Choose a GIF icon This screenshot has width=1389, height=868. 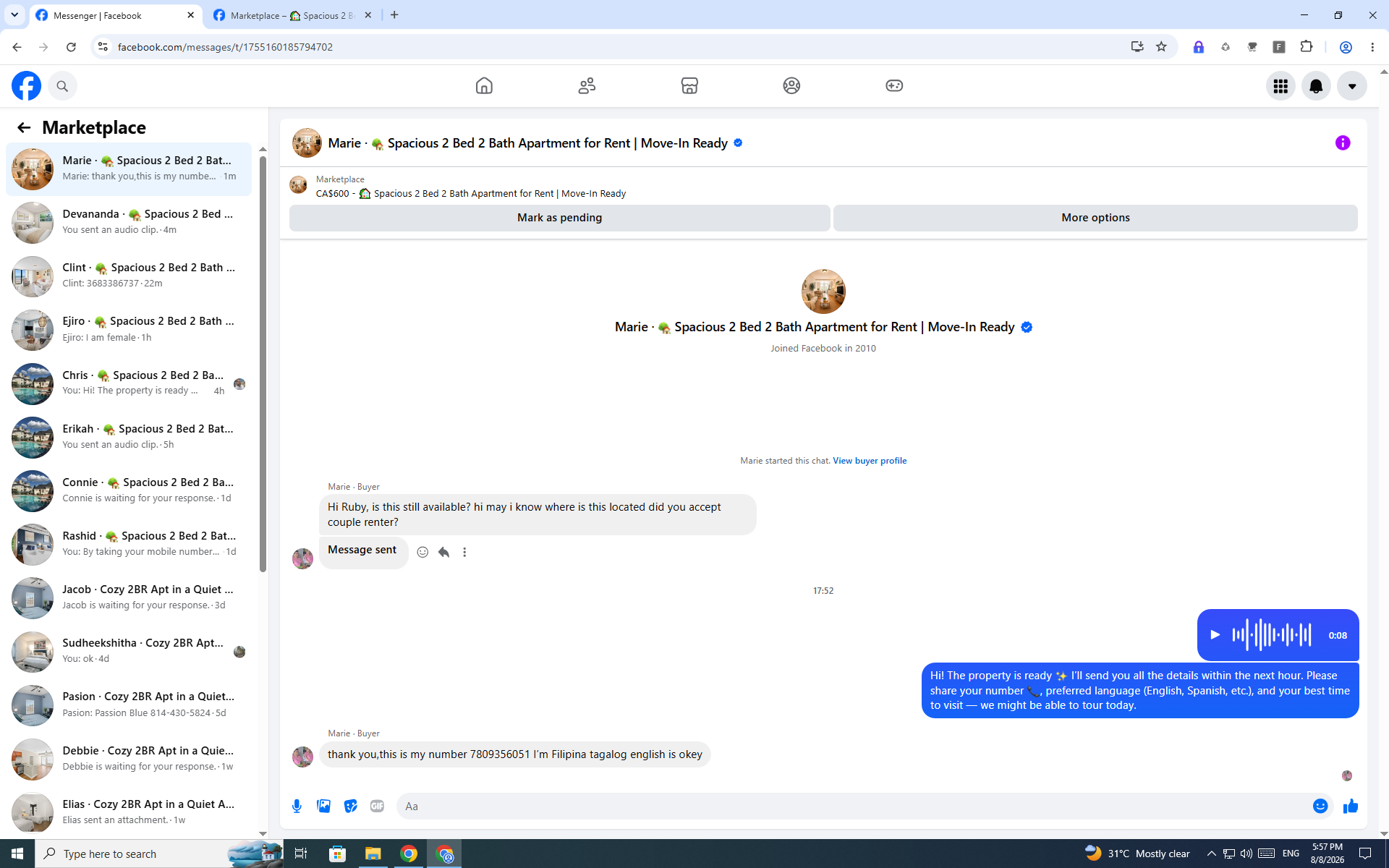click(x=377, y=807)
